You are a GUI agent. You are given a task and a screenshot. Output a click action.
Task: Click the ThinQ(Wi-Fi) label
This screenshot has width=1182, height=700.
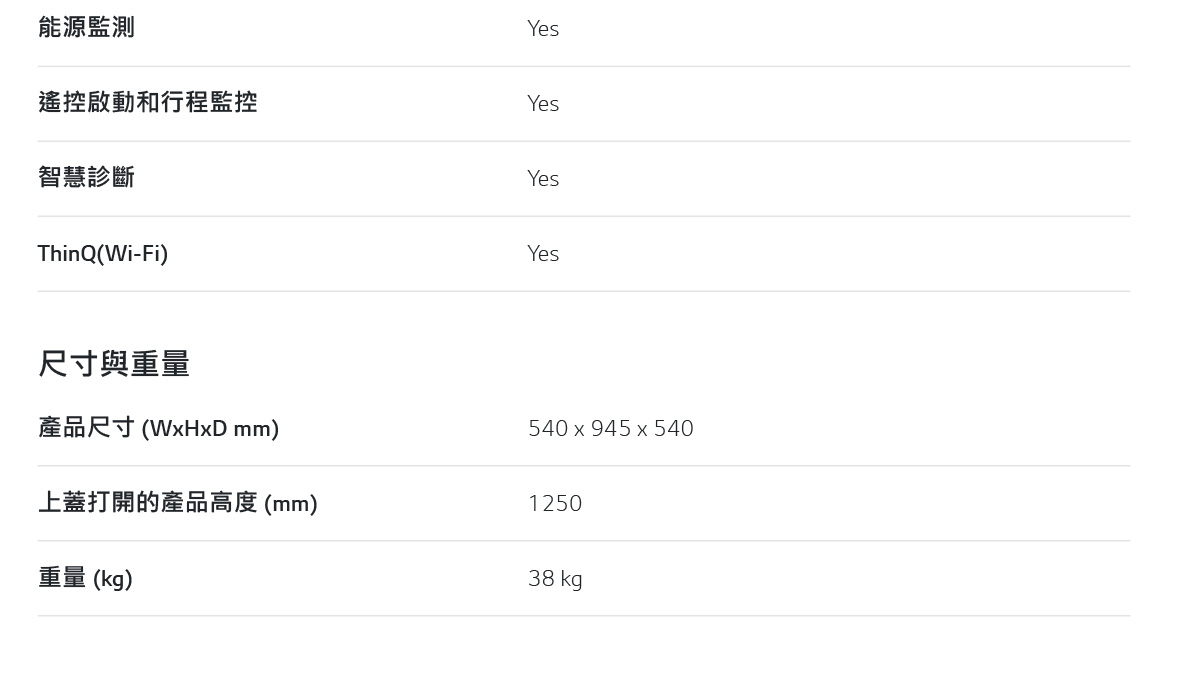(x=103, y=253)
